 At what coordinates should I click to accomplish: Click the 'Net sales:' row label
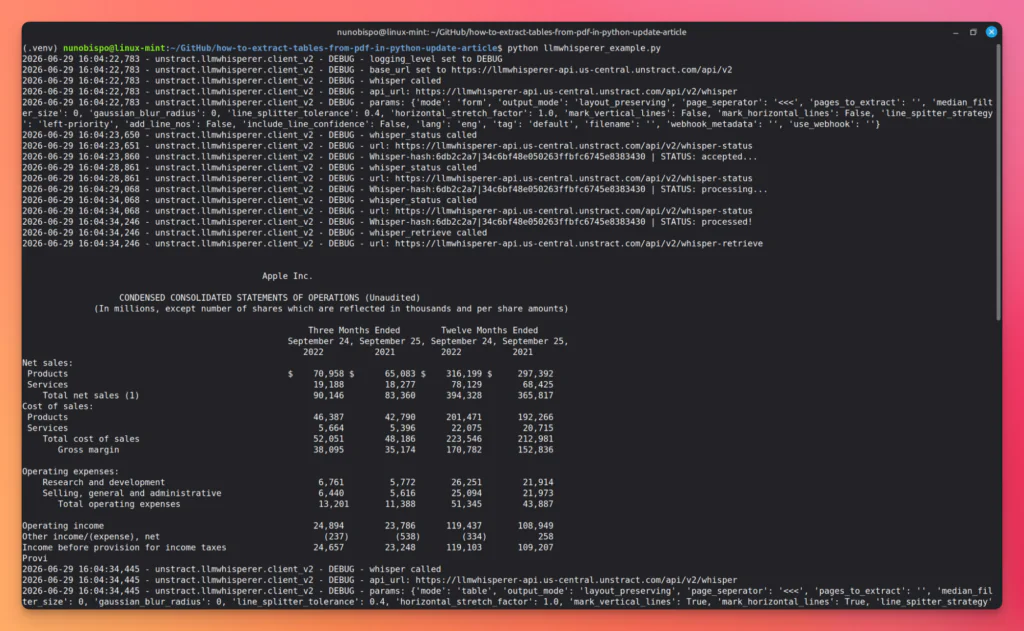pyautogui.click(x=48, y=363)
